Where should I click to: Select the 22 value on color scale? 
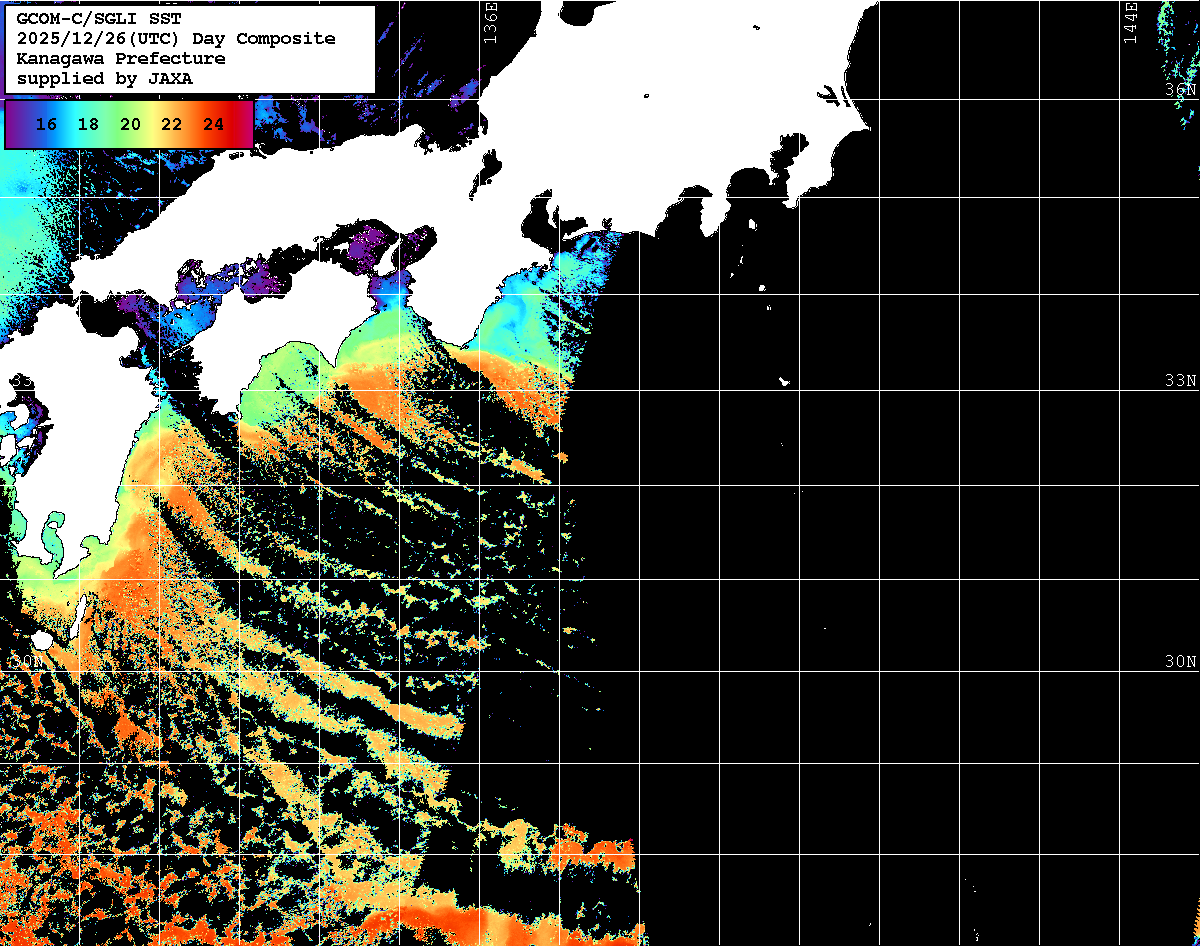click(x=171, y=125)
